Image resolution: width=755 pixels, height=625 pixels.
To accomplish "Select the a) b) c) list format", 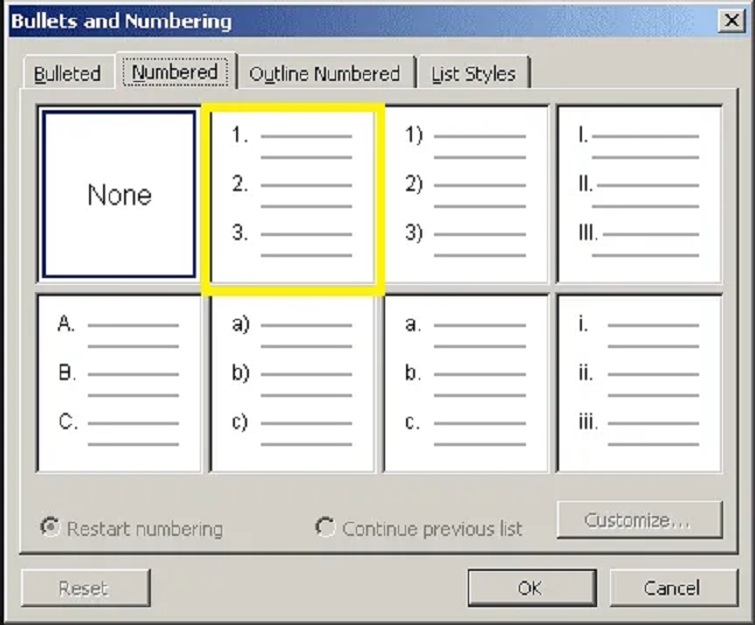I will point(292,383).
